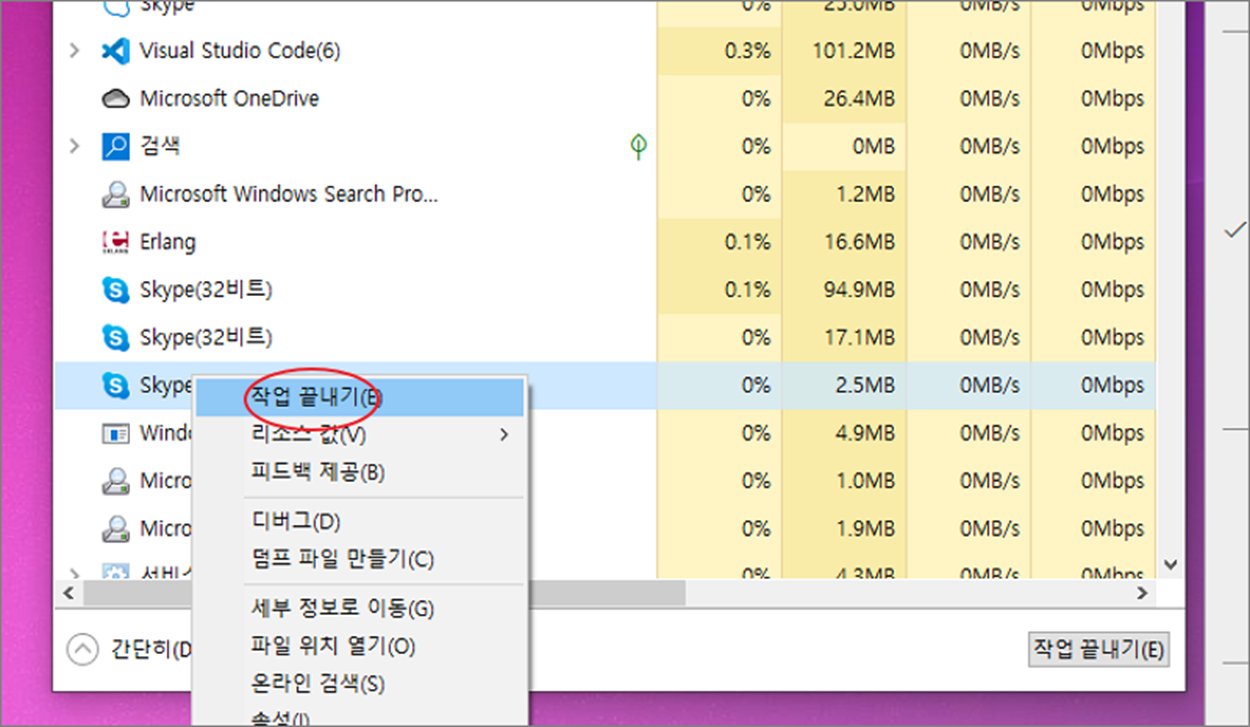The height and width of the screenshot is (727, 1250).
Task: Click the green leaf status icon in 검색 row
Action: [638, 146]
